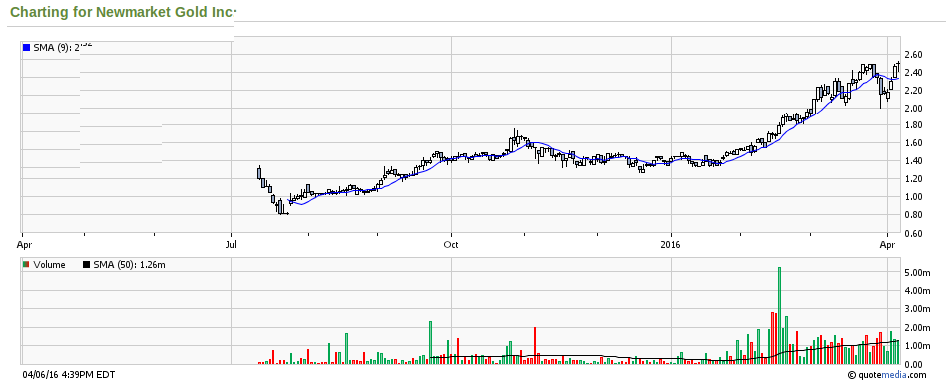Click the SMA (50): 1.26m label
This screenshot has width=946, height=389.
(x=129, y=265)
